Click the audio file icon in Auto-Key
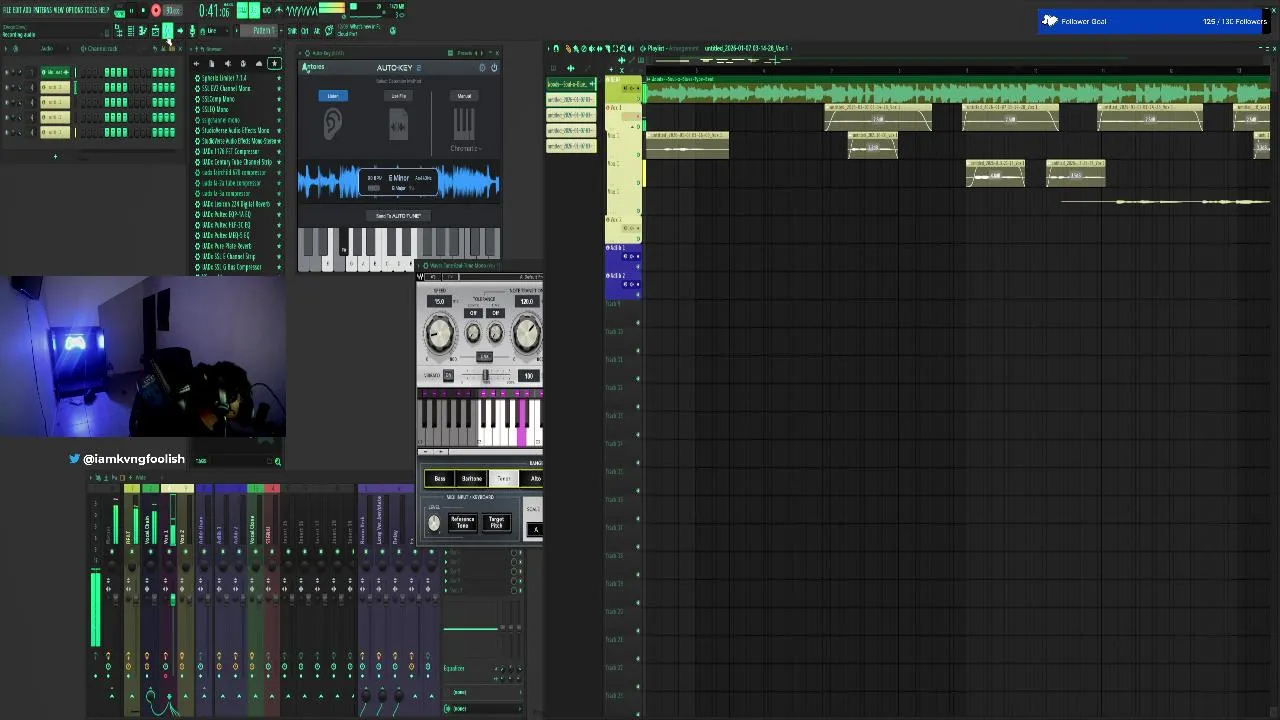 398,124
